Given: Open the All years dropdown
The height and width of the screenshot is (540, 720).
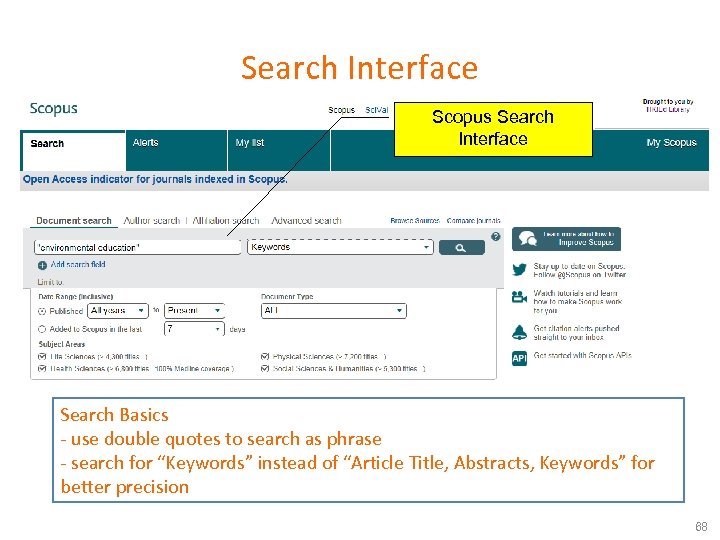Looking at the screenshot, I should point(118,311).
